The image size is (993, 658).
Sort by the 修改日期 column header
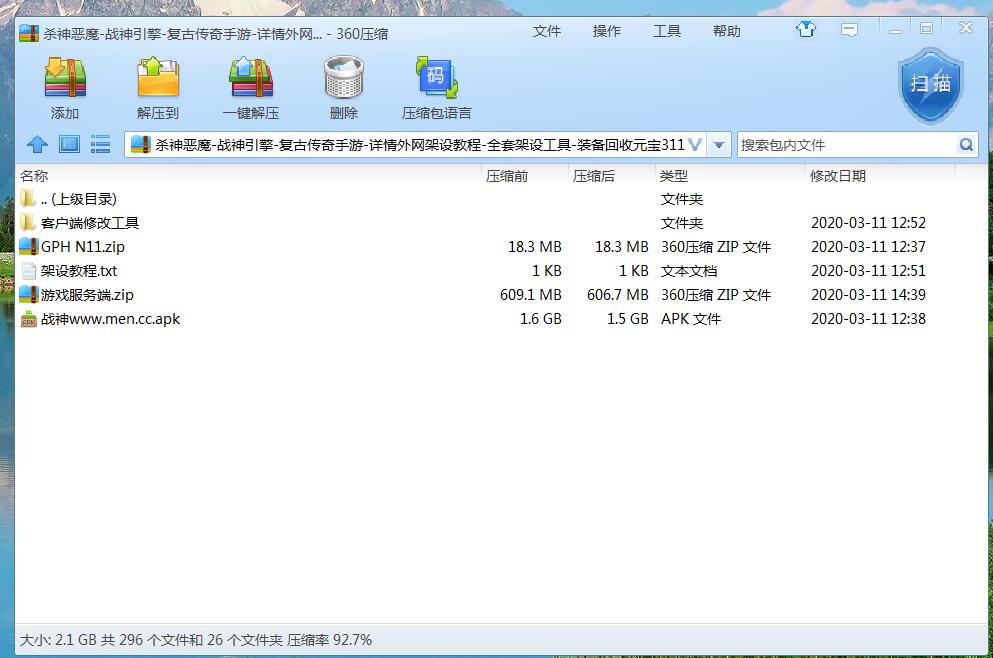[x=837, y=176]
